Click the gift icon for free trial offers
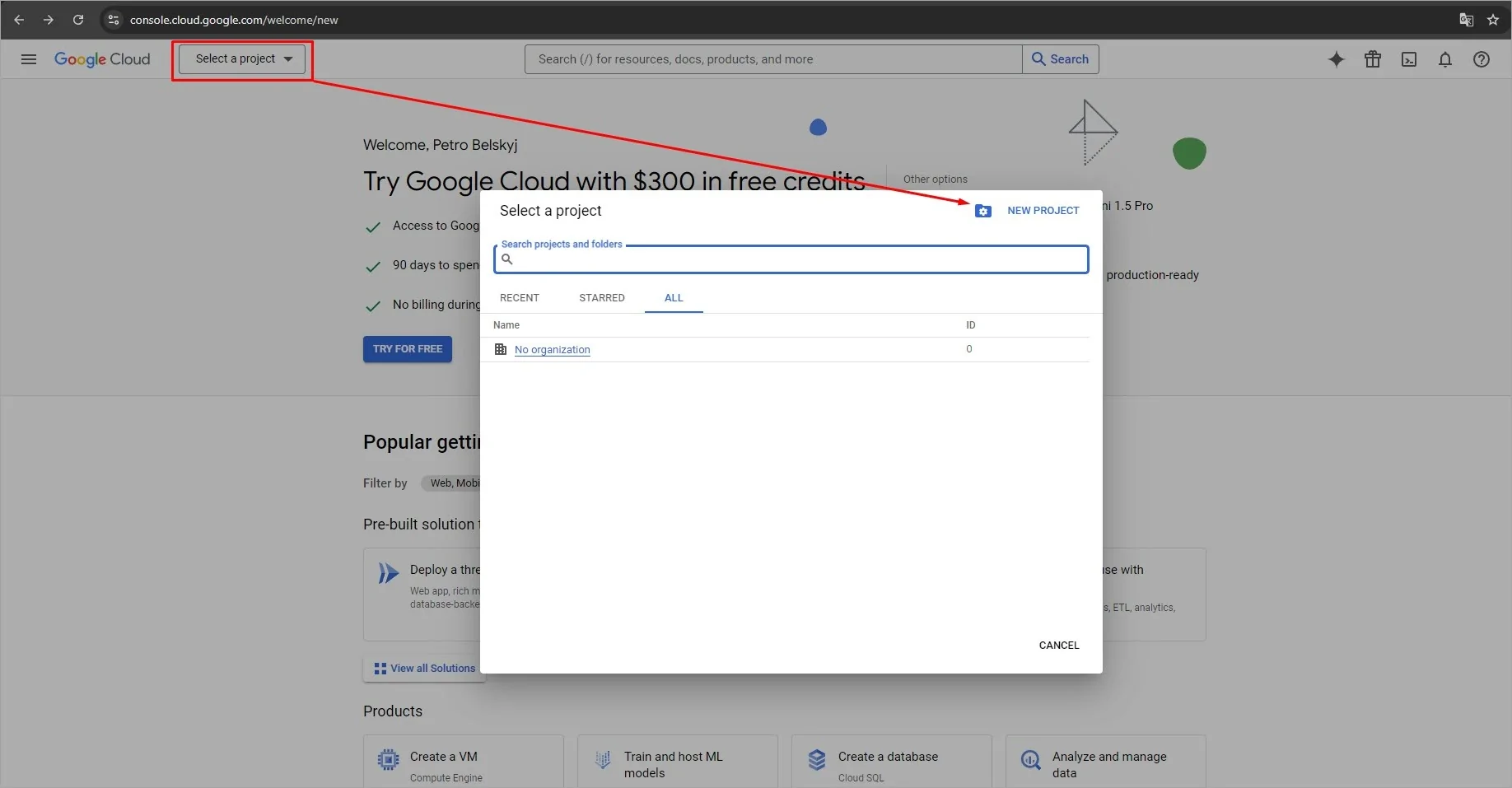 click(1372, 58)
